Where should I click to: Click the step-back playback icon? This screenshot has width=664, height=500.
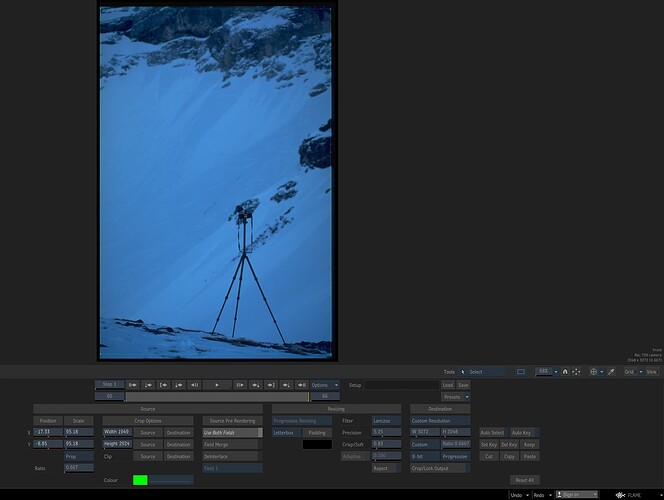point(194,384)
